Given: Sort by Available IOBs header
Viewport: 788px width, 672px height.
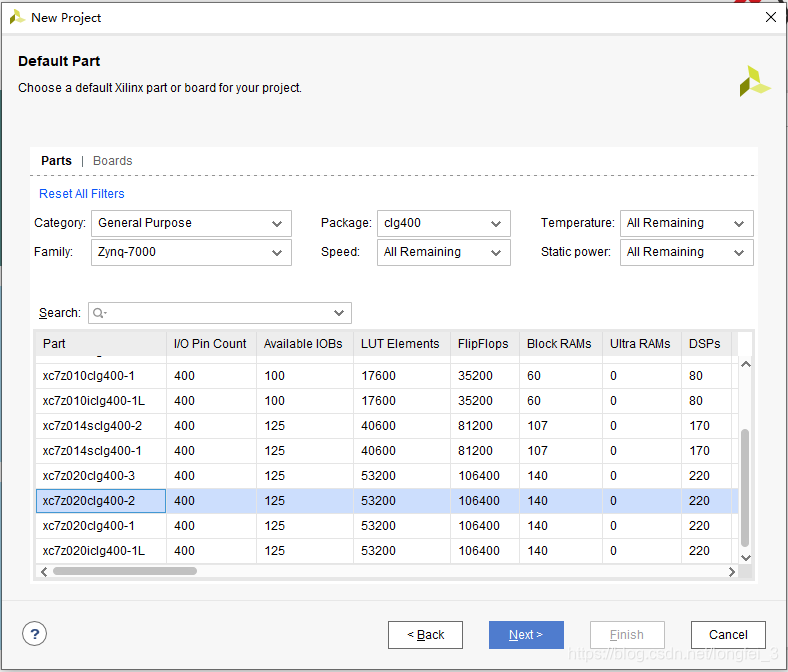Looking at the screenshot, I should coord(305,344).
